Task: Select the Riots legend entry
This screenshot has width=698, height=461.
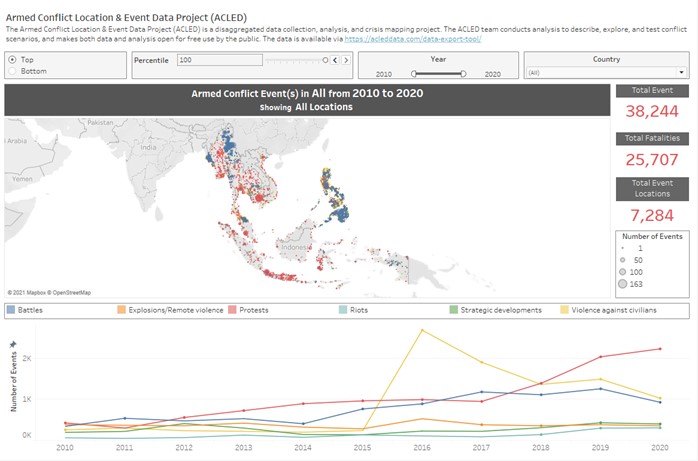Action: tap(357, 310)
